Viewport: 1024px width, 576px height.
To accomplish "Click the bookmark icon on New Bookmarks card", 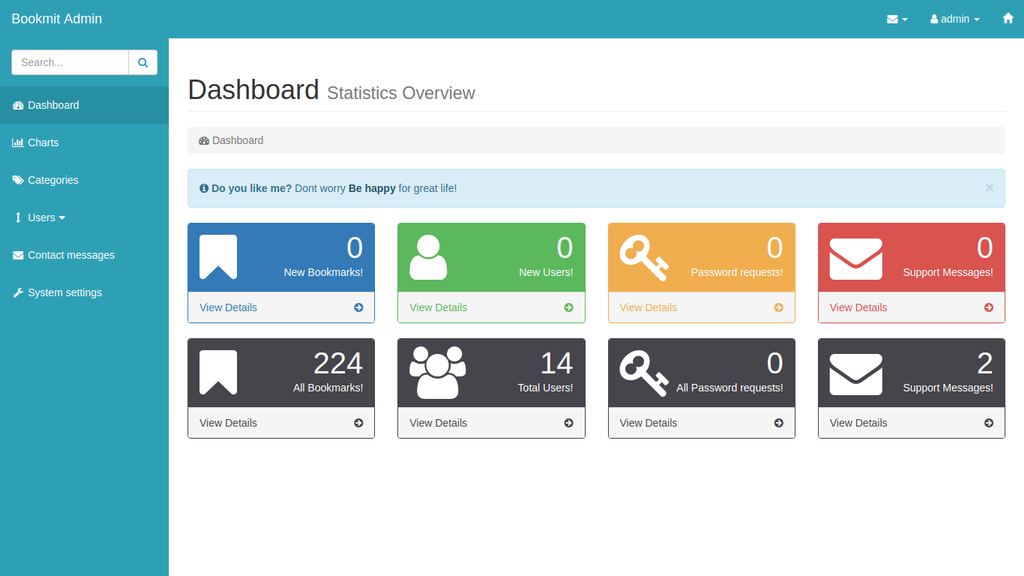I will (218, 257).
